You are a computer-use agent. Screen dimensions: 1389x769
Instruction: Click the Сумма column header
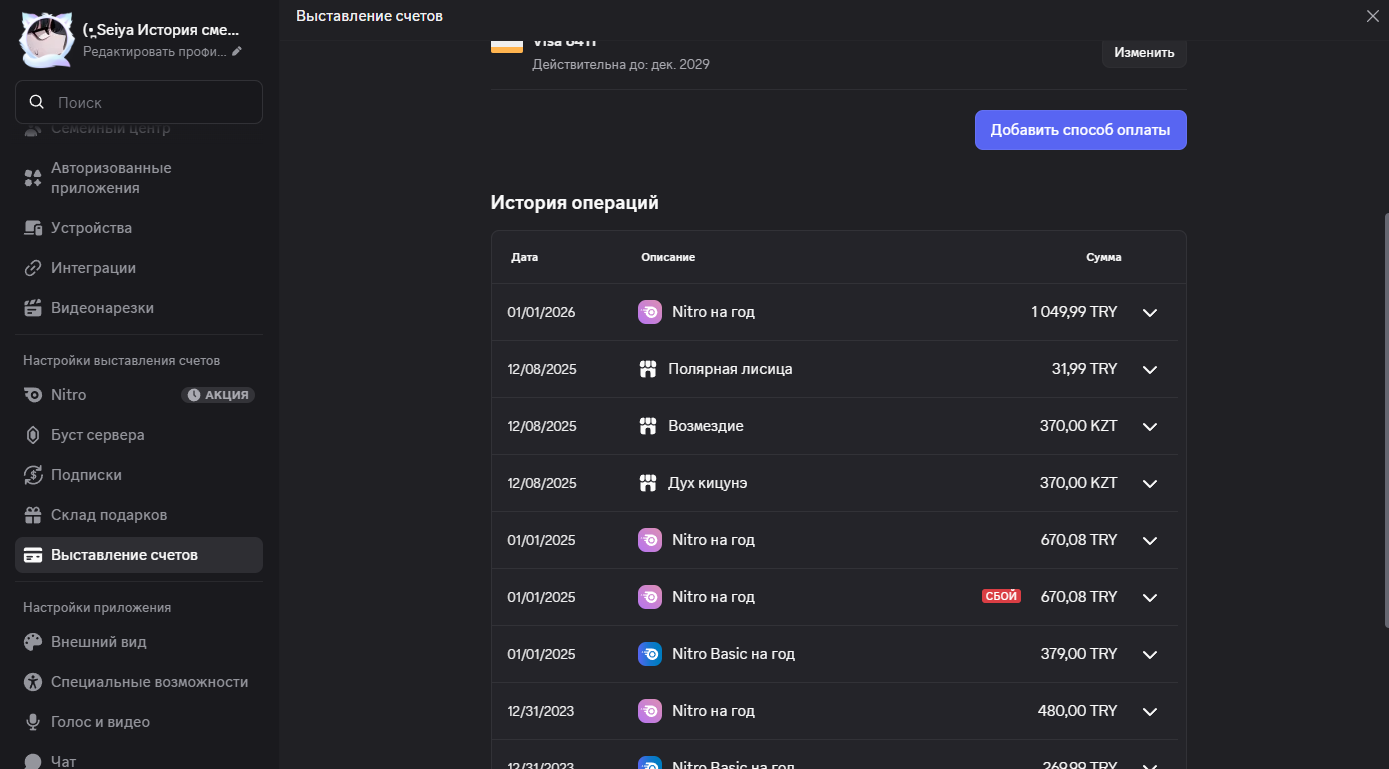coord(1104,257)
